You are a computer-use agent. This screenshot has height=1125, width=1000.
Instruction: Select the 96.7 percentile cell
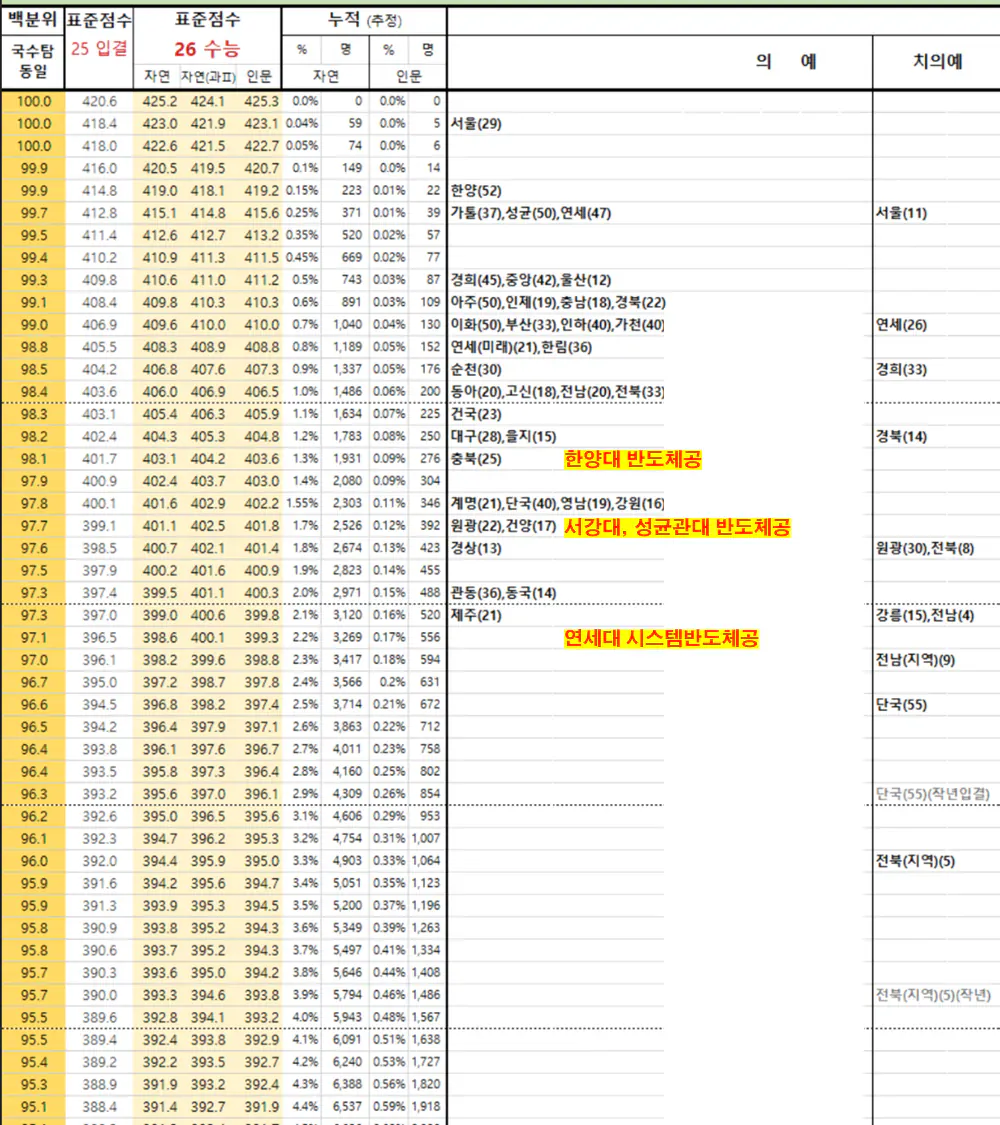point(34,682)
